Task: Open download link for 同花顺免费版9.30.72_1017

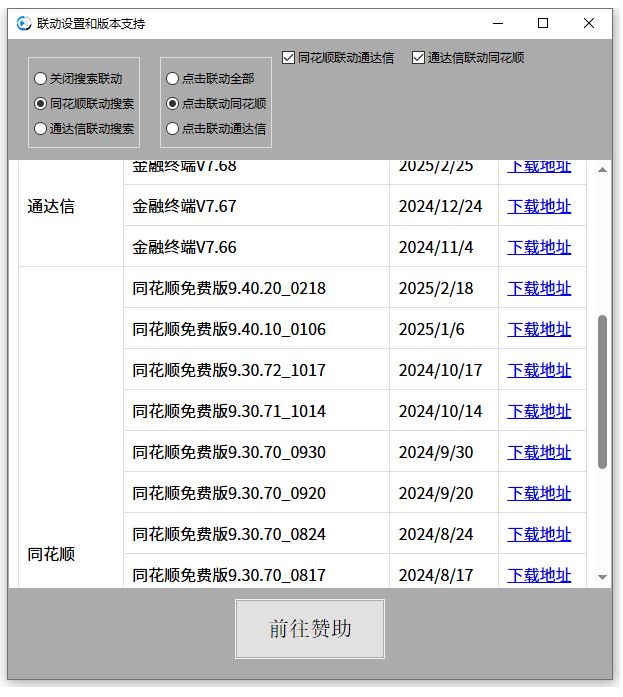Action: [x=539, y=370]
